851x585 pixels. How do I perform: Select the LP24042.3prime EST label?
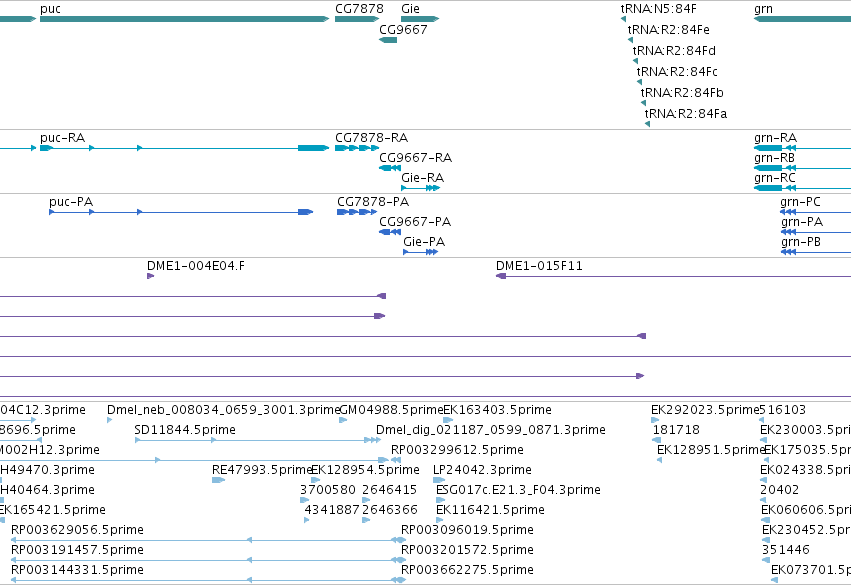click(x=482, y=470)
